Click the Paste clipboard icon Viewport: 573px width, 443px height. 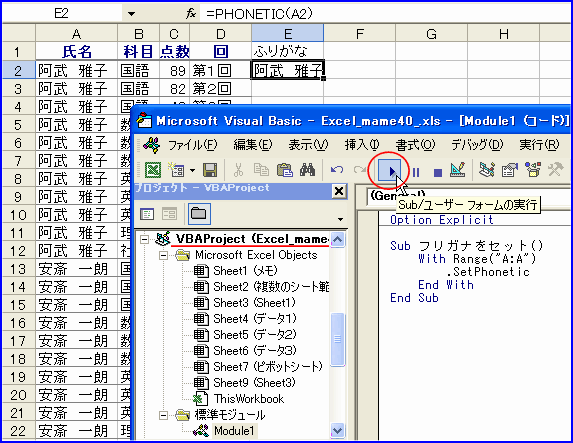[285, 170]
